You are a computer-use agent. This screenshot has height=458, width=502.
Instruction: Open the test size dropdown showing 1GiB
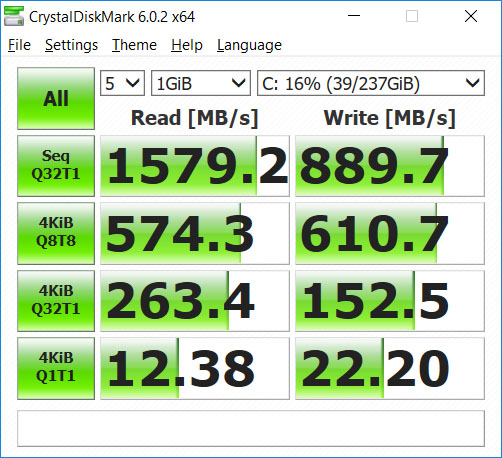(x=201, y=83)
